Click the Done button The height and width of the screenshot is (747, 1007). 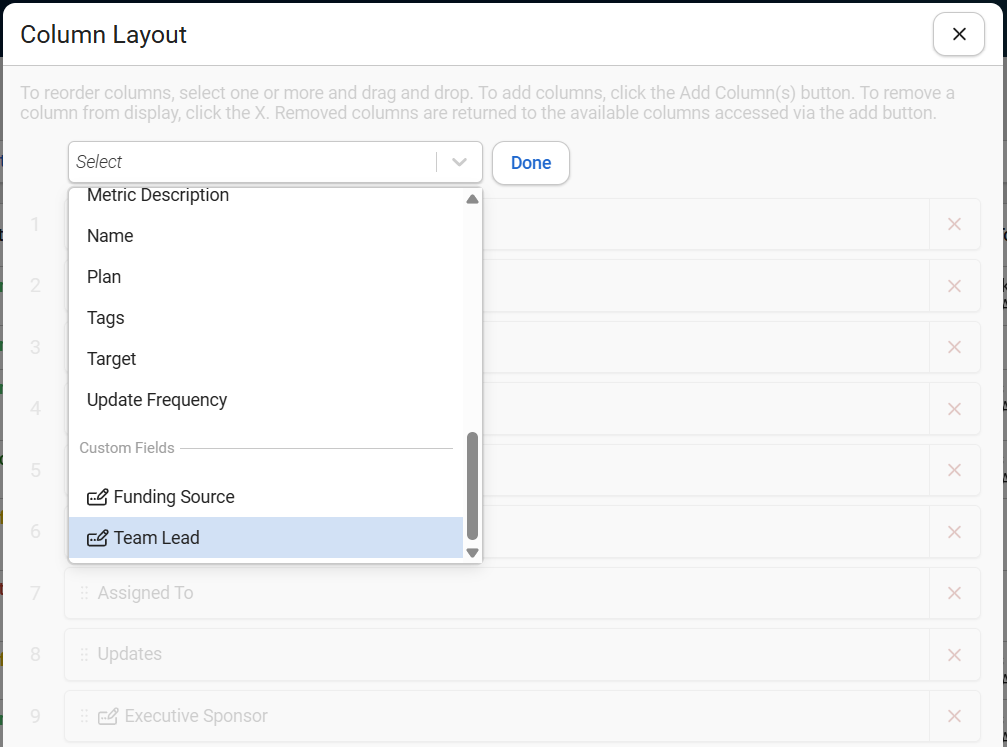coord(530,163)
